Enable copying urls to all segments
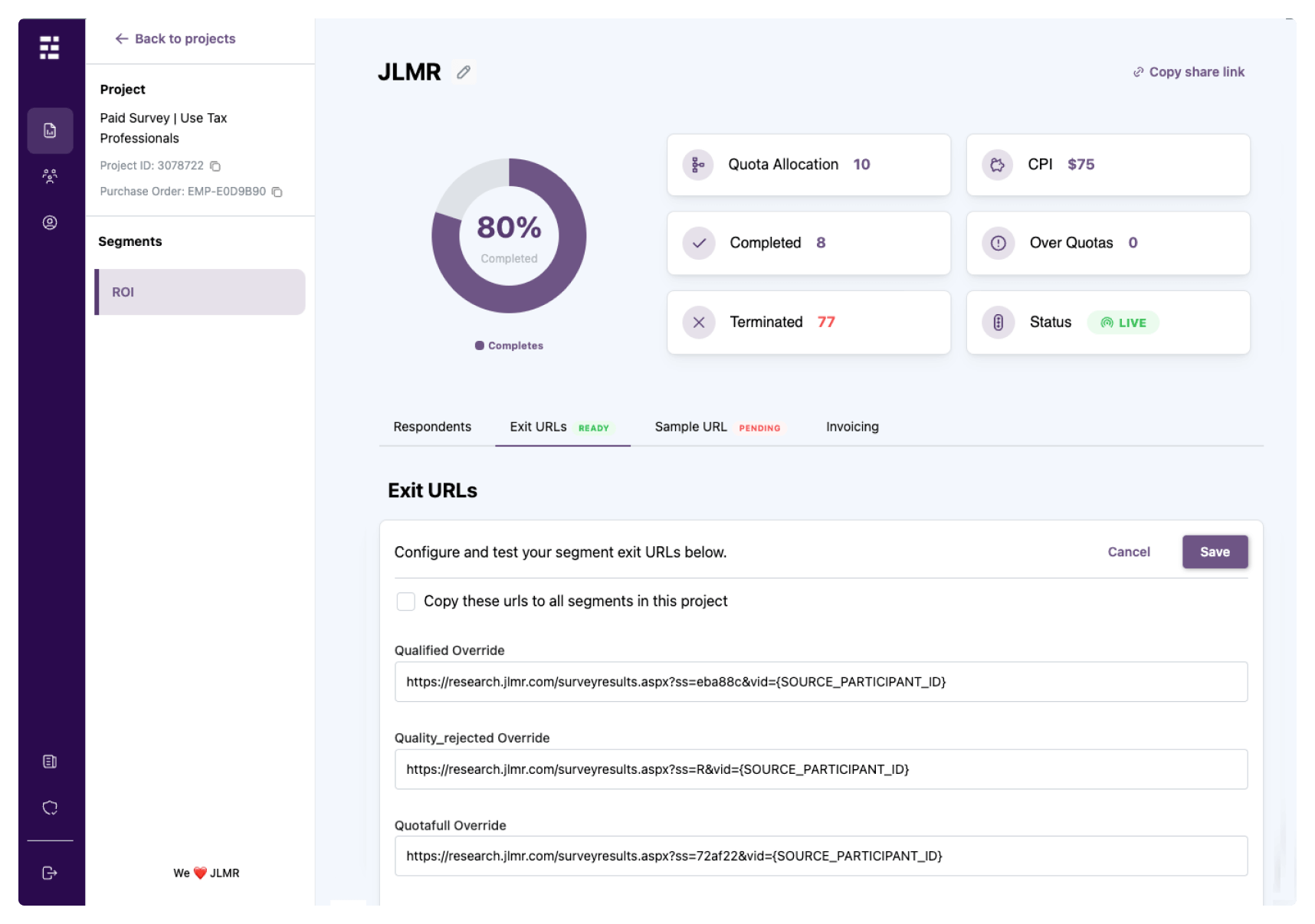Screen dimensions: 1315x924 click(x=406, y=601)
